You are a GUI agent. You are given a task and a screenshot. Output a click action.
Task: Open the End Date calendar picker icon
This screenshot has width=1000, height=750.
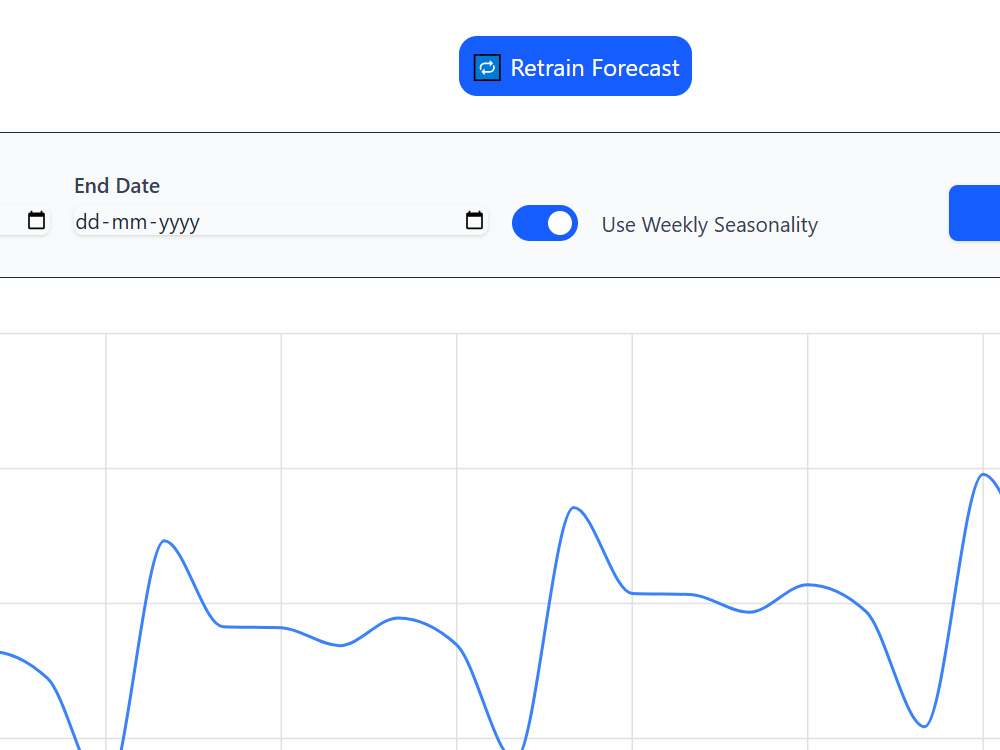pos(474,221)
